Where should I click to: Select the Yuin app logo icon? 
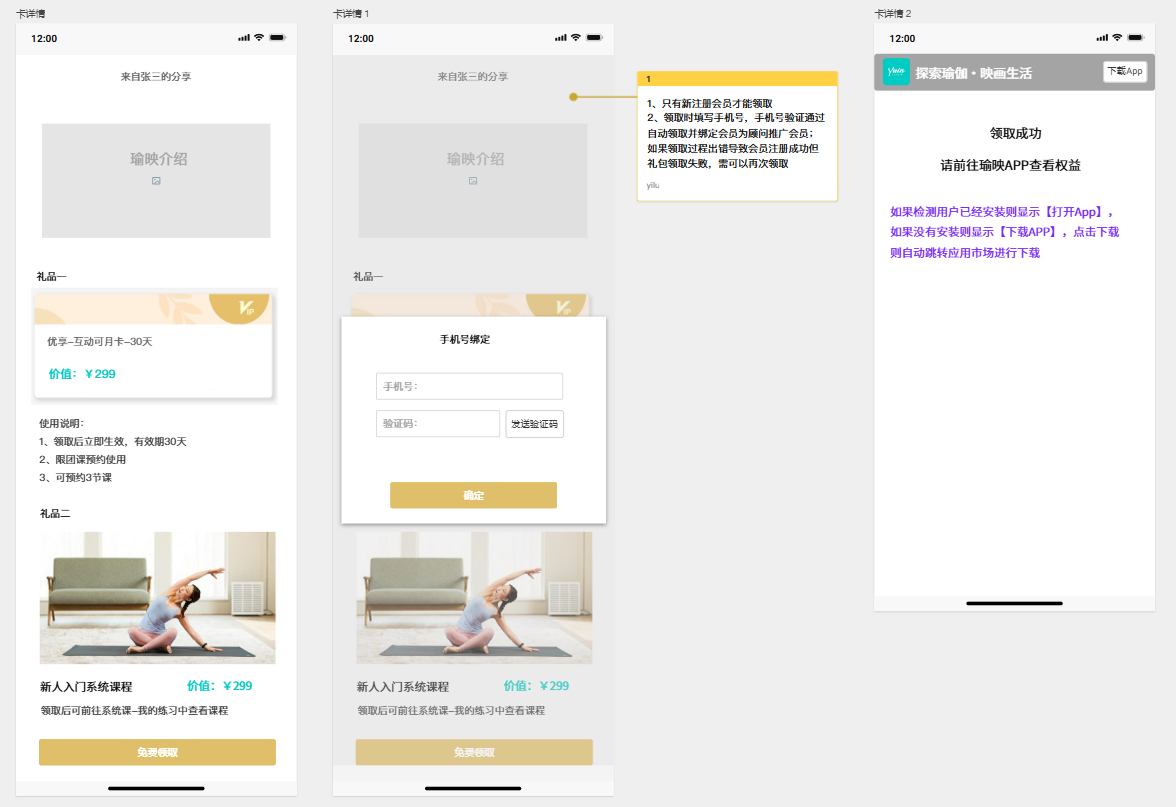pyautogui.click(x=895, y=71)
